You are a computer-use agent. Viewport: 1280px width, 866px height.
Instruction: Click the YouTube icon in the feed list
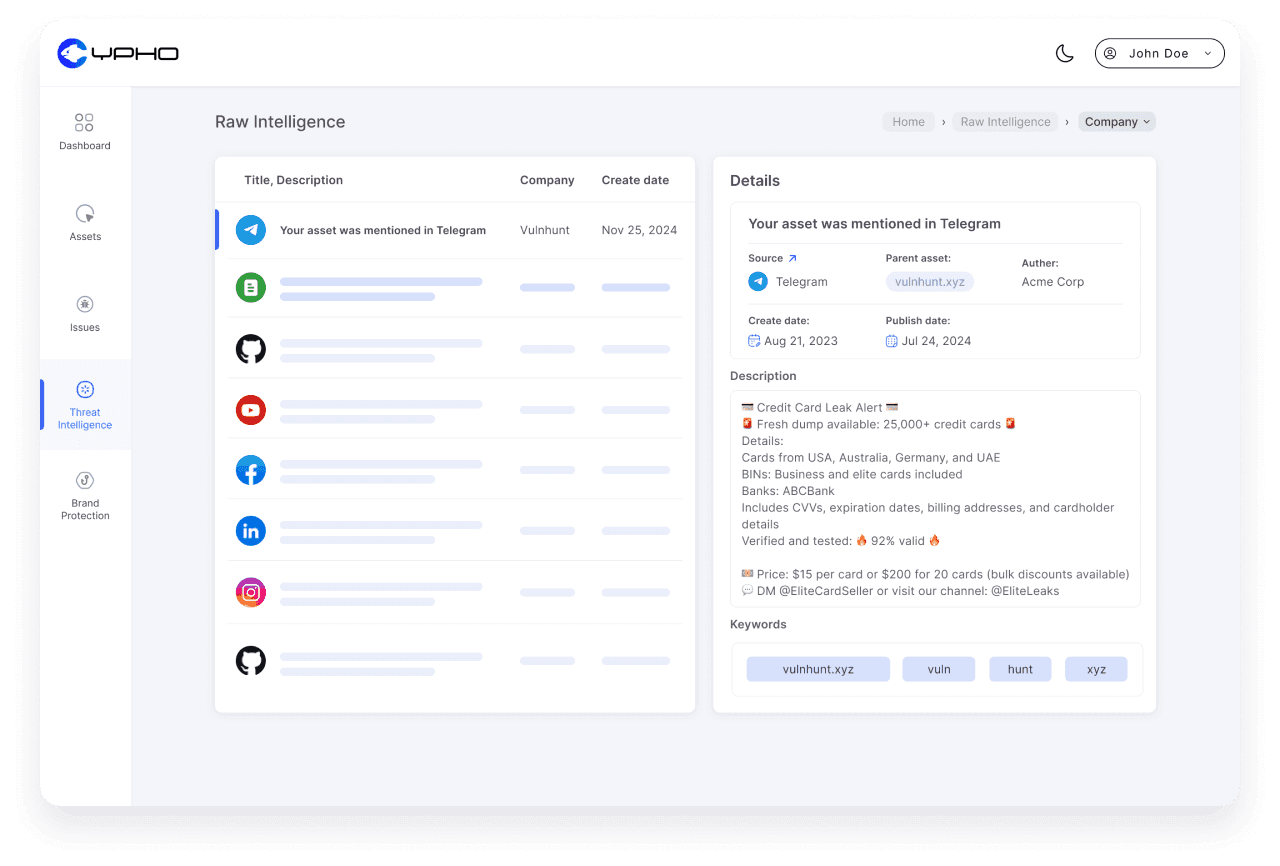tap(250, 409)
